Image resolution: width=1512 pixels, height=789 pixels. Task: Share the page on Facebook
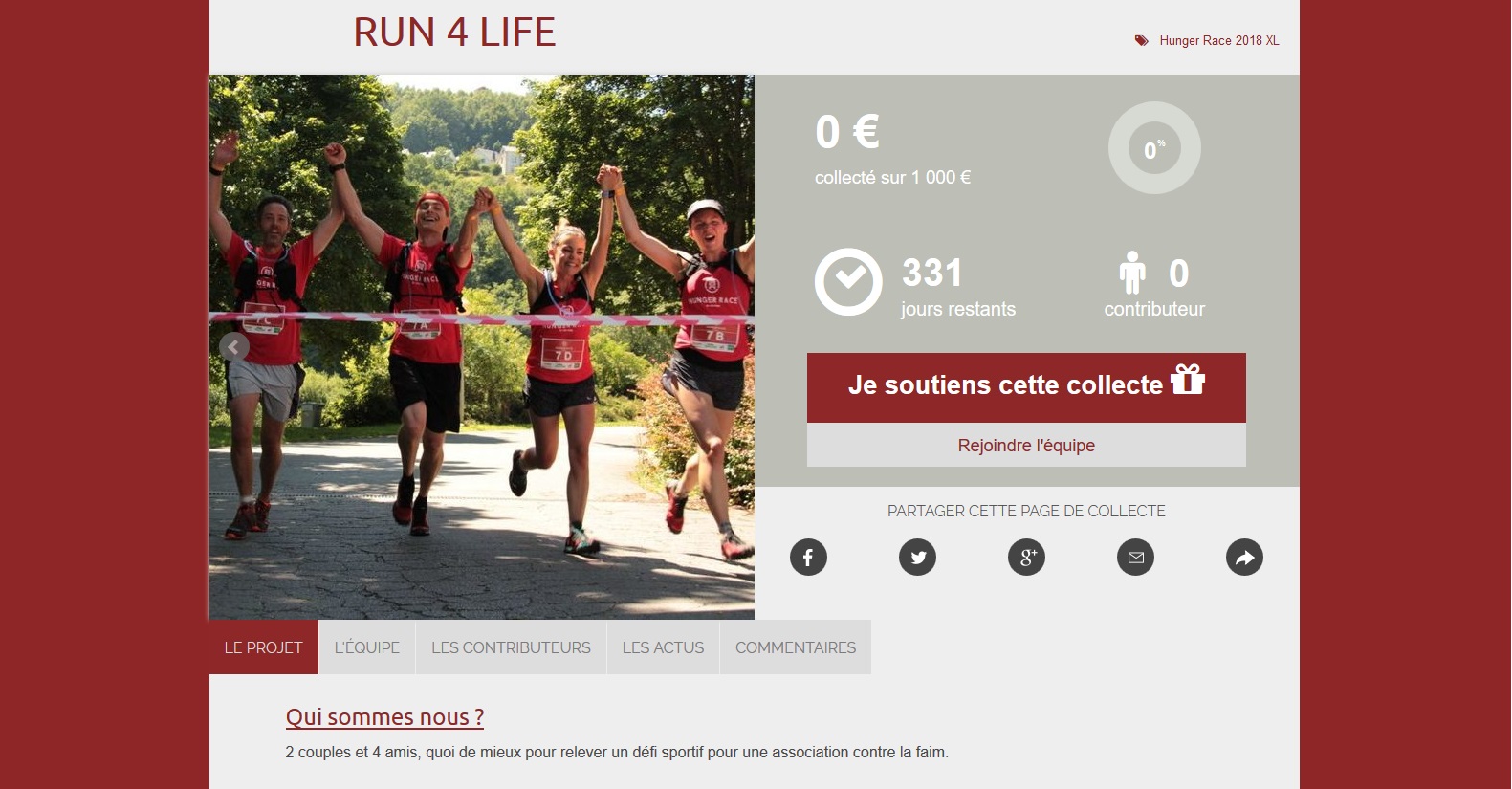(808, 558)
